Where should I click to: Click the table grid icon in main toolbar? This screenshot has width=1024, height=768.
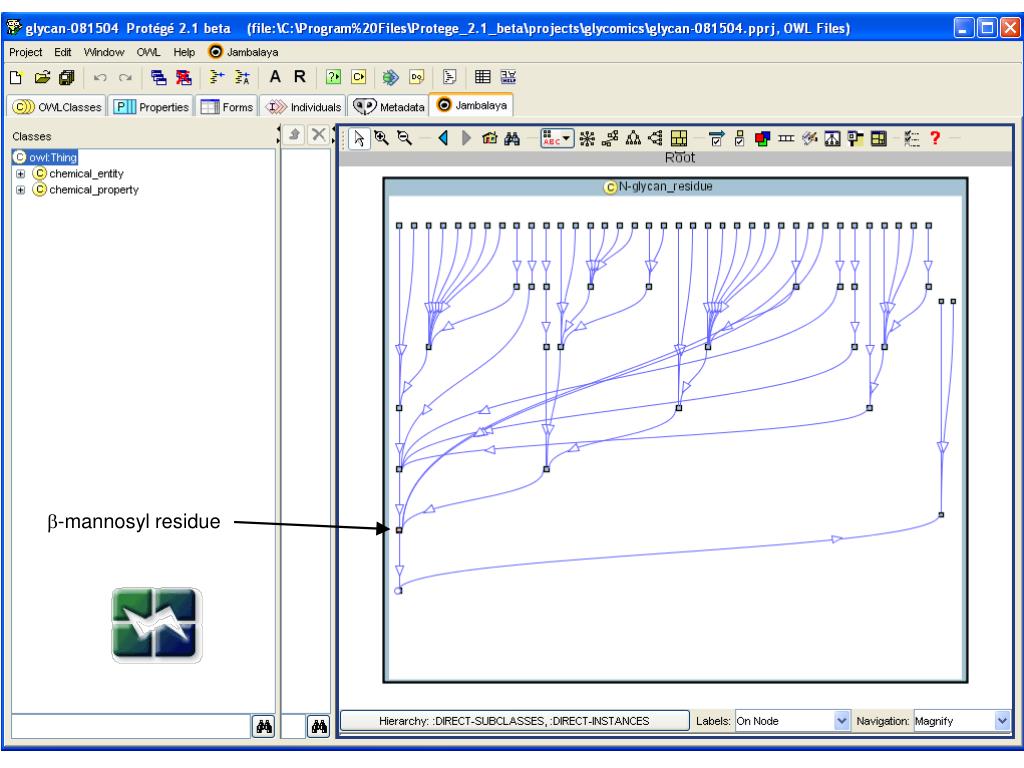tap(483, 77)
